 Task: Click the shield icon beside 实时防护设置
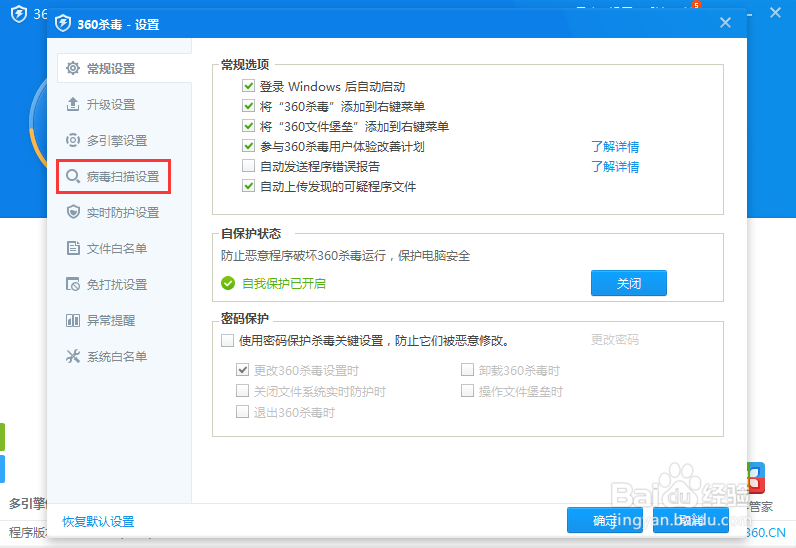[x=73, y=212]
